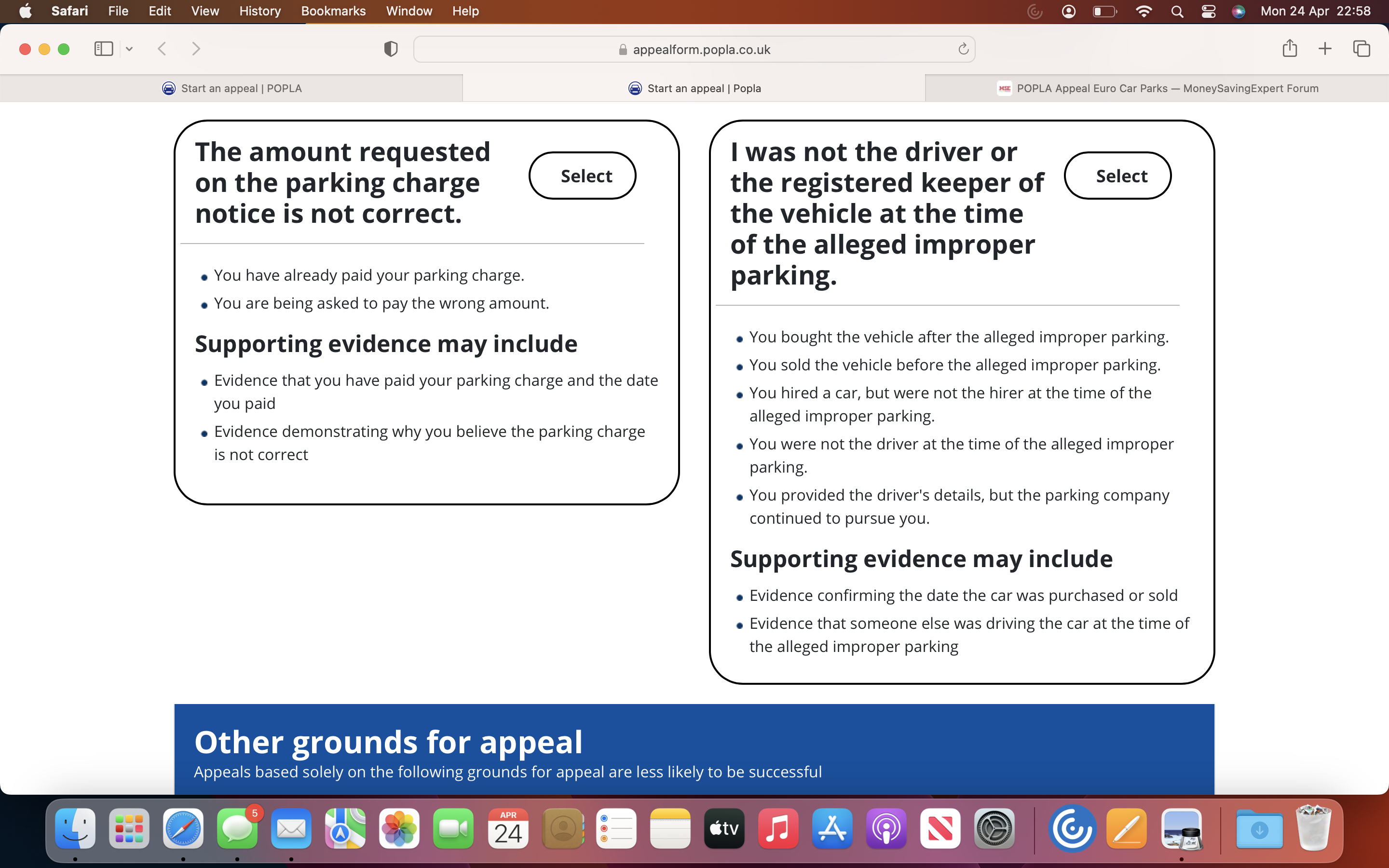Open the Safari sidebar icon

pos(103,49)
